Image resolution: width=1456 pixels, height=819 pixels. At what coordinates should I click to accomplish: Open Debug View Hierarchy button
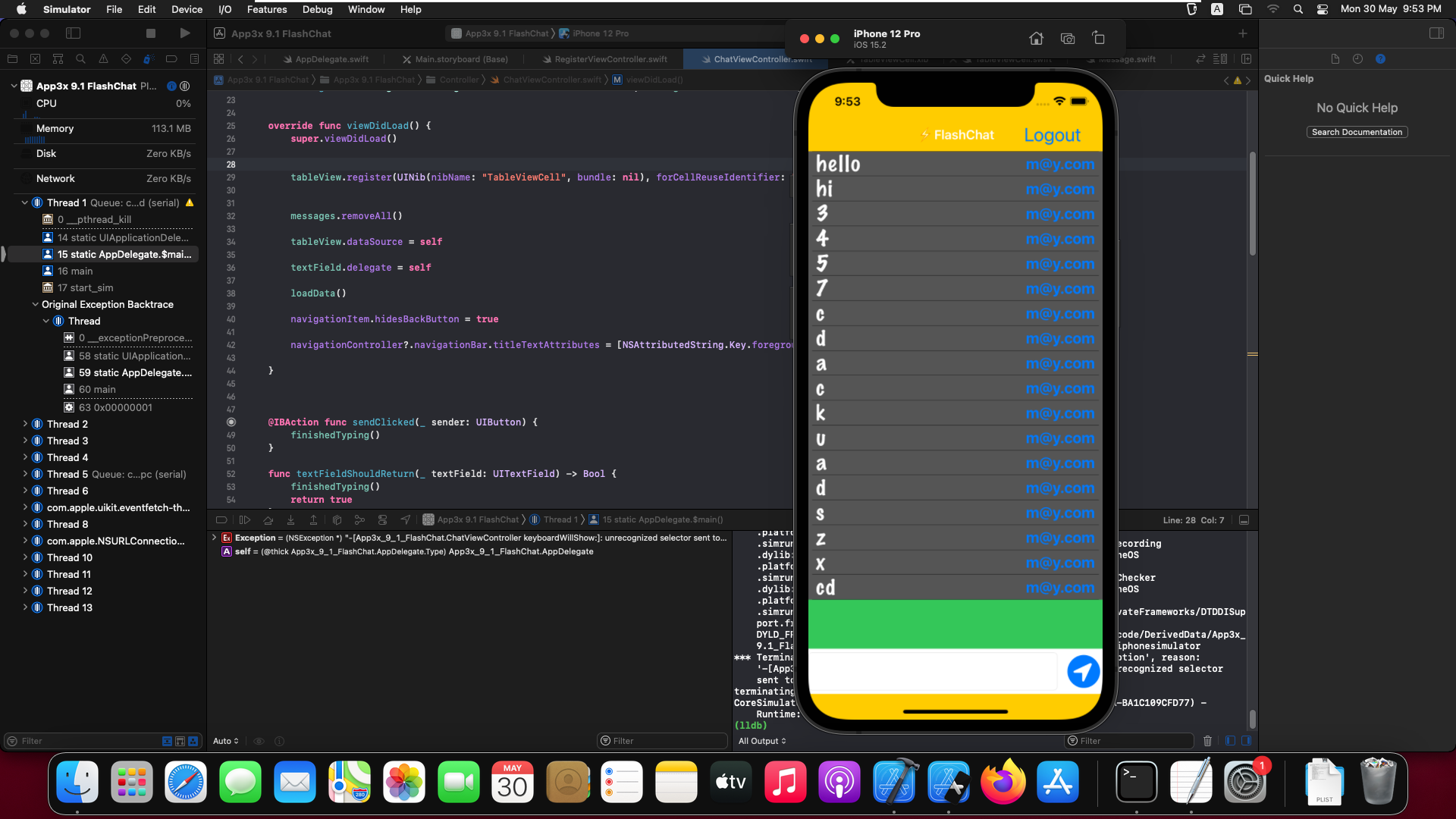point(337,520)
